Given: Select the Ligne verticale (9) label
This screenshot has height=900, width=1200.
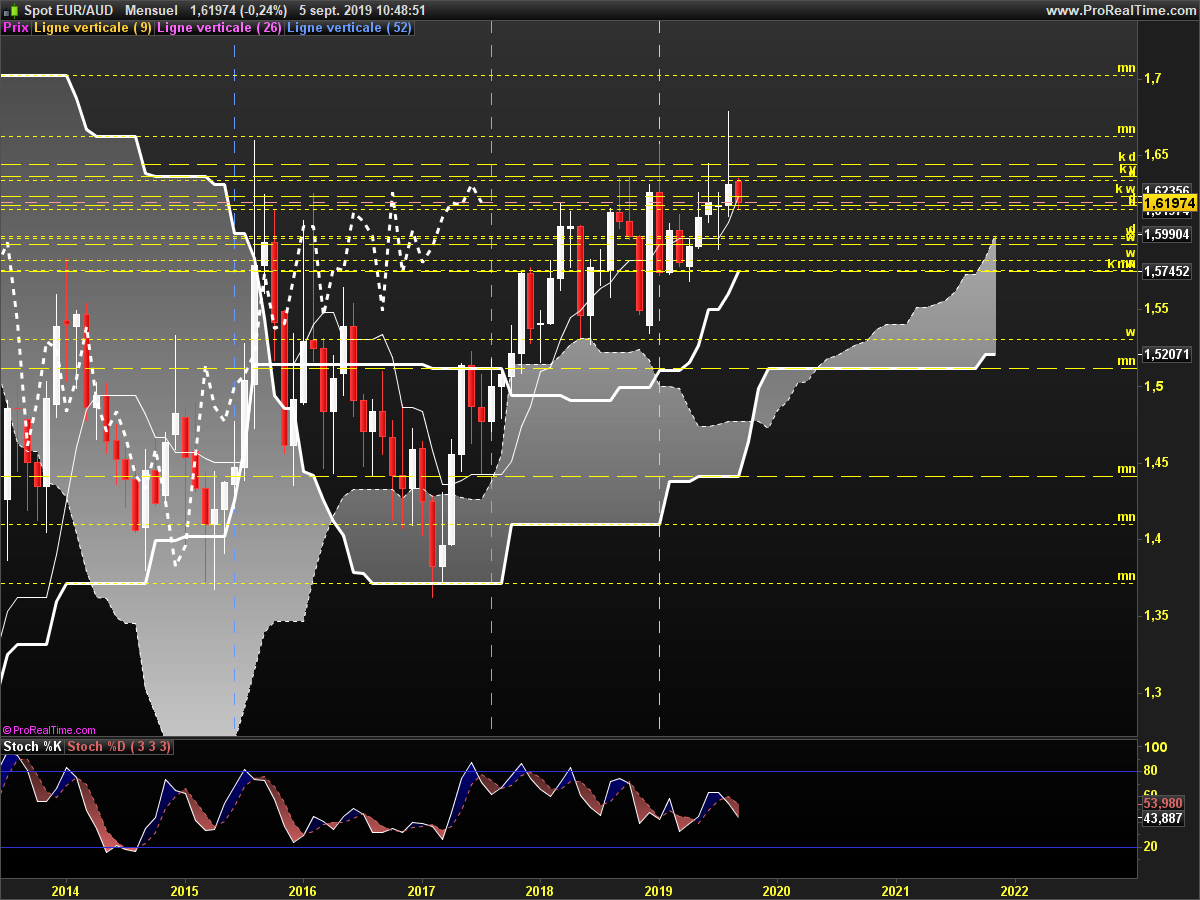Looking at the screenshot, I should [x=93, y=28].
